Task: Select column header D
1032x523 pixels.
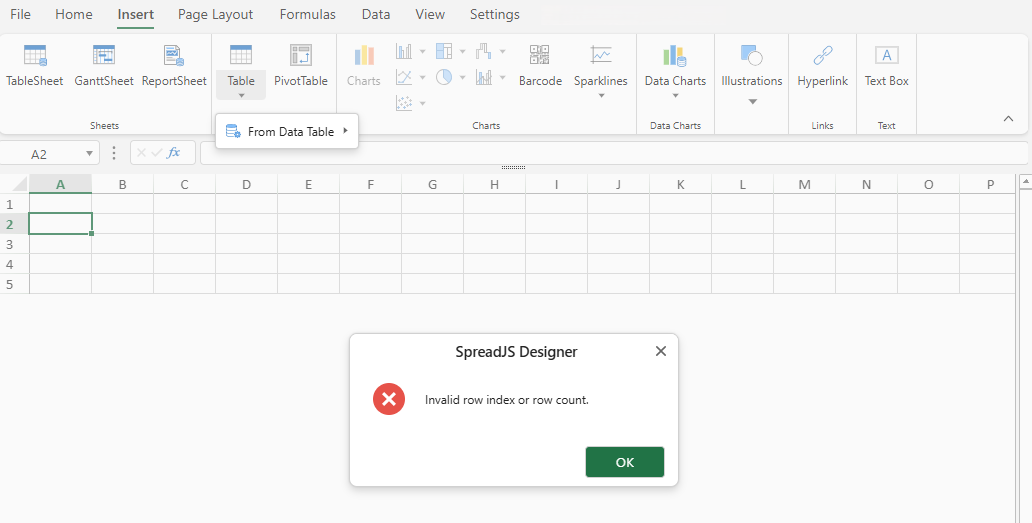Action: [246, 184]
